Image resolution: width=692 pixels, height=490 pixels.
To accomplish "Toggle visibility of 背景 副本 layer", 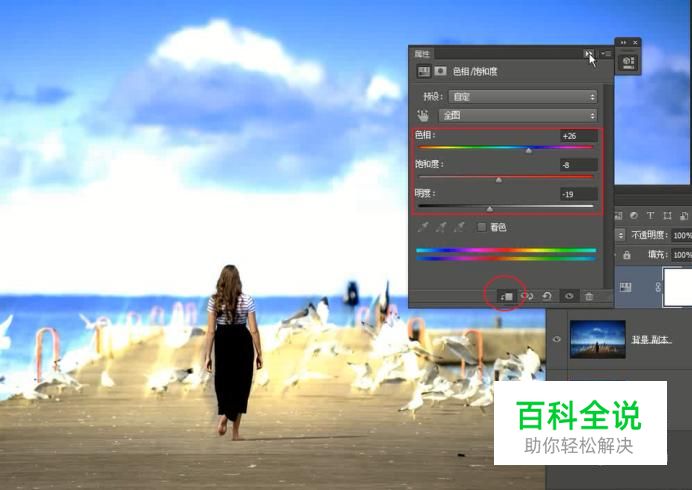I will point(557,339).
